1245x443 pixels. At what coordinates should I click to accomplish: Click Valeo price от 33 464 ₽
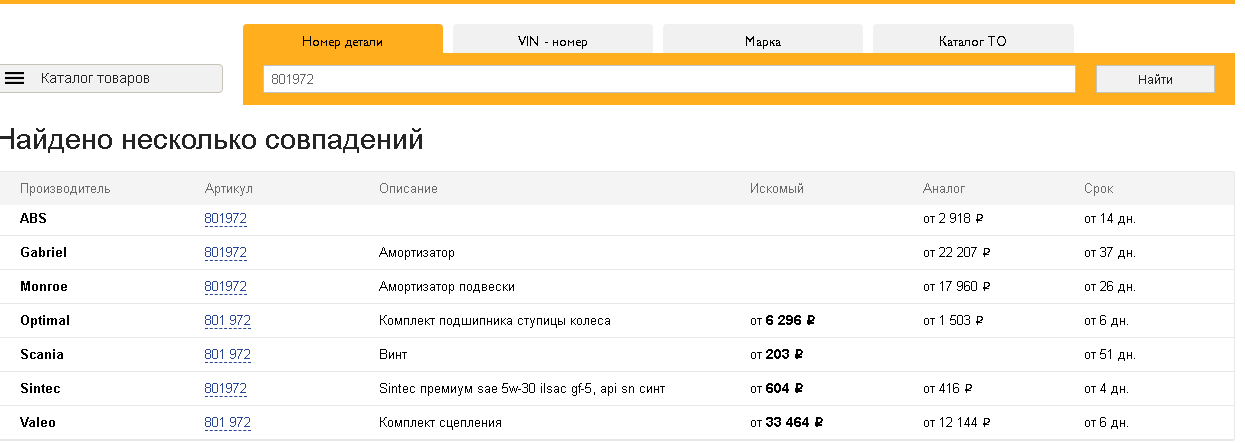coord(786,422)
